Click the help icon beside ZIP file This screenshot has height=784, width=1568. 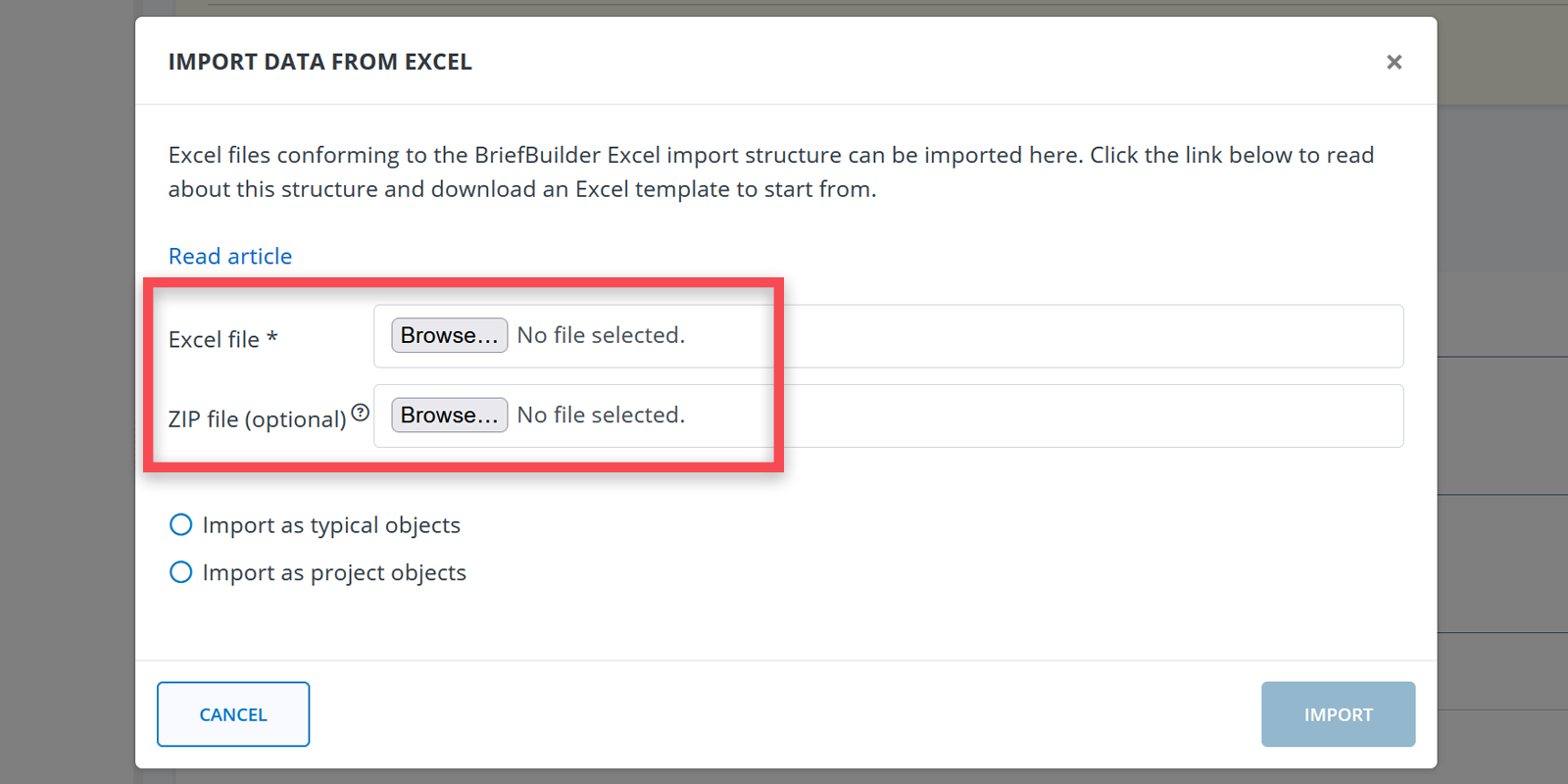click(x=361, y=413)
